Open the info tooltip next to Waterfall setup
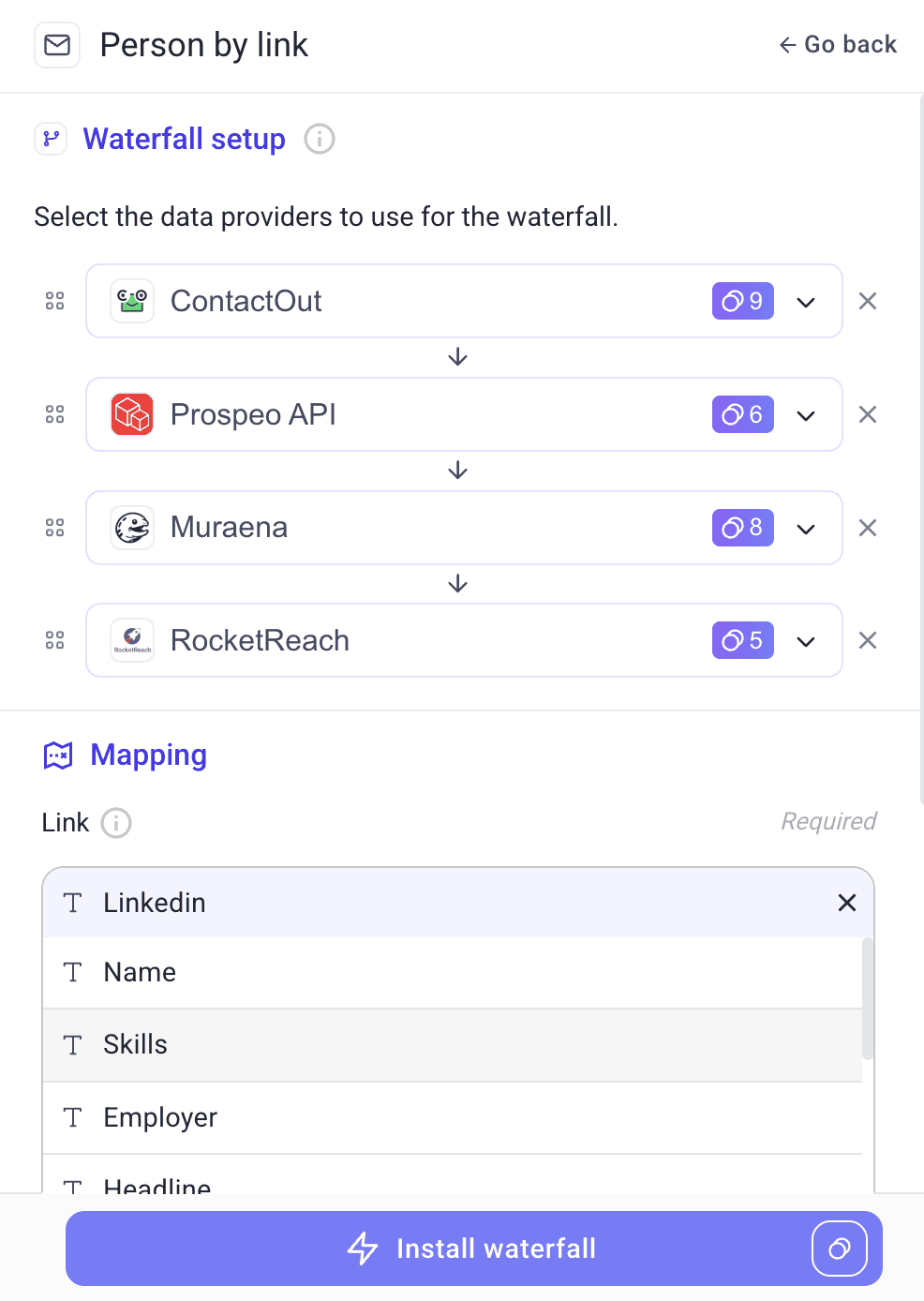The image size is (924, 1301). pos(319,139)
